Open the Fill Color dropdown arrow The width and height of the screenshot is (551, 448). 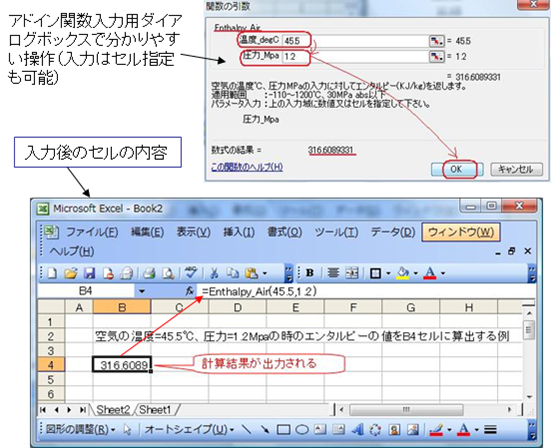click(416, 273)
